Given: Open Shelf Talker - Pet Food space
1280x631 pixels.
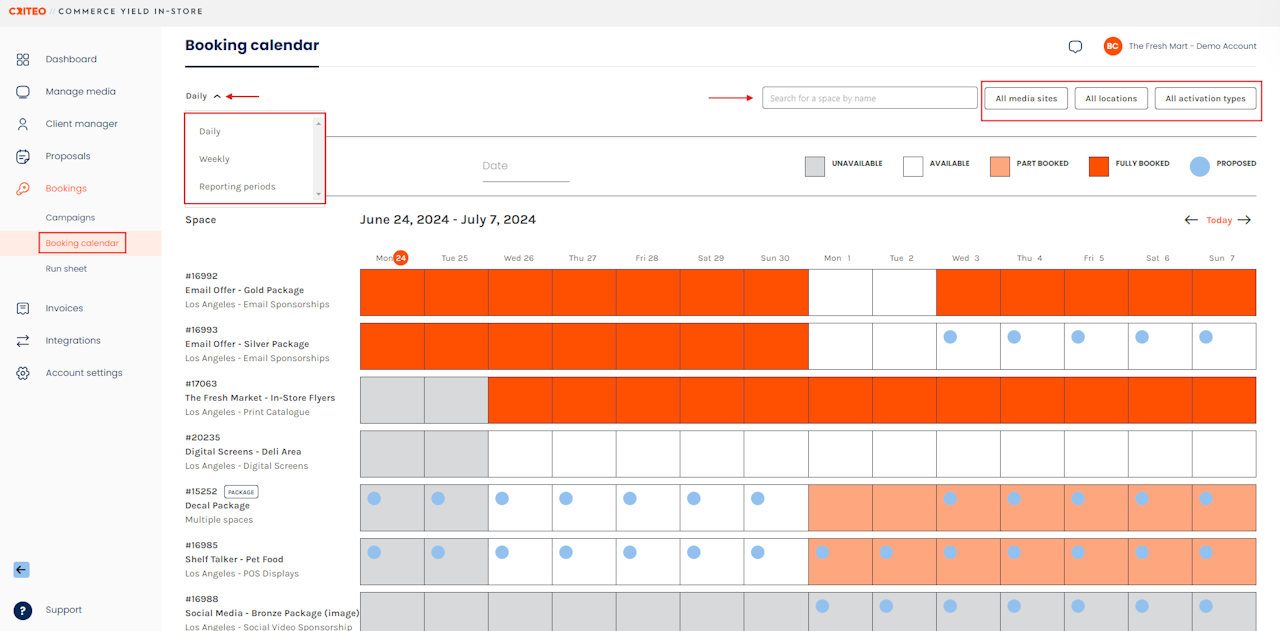Looking at the screenshot, I should point(234,560).
